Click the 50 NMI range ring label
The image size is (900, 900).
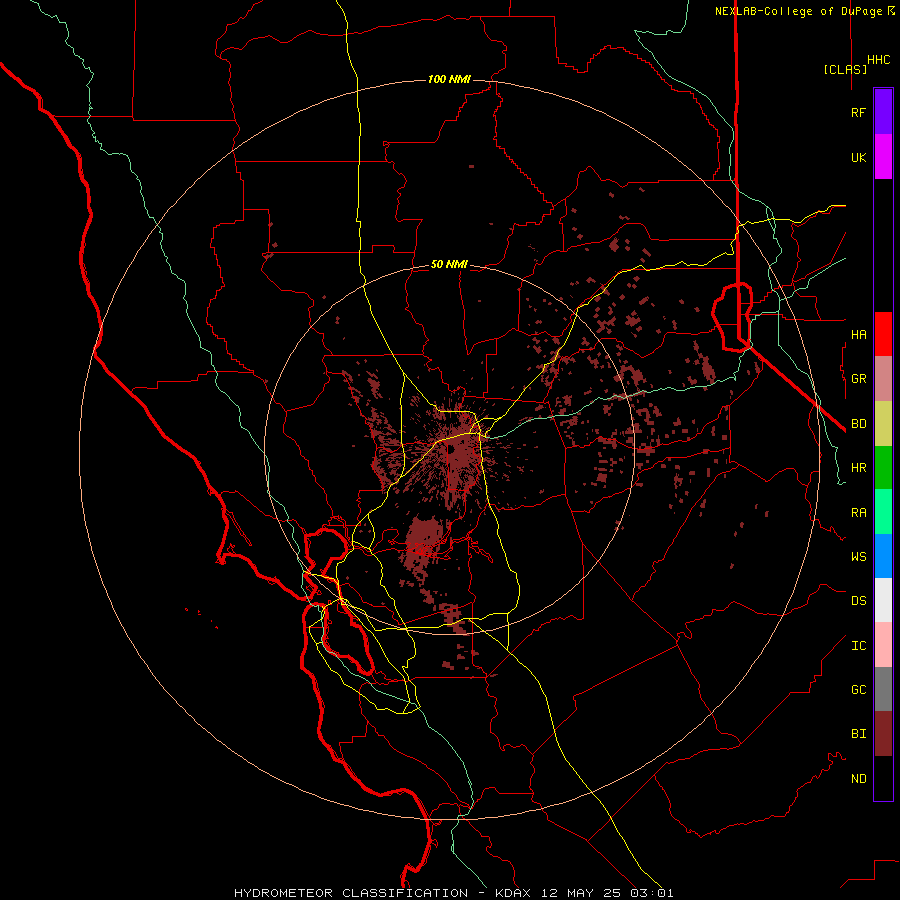(x=449, y=264)
